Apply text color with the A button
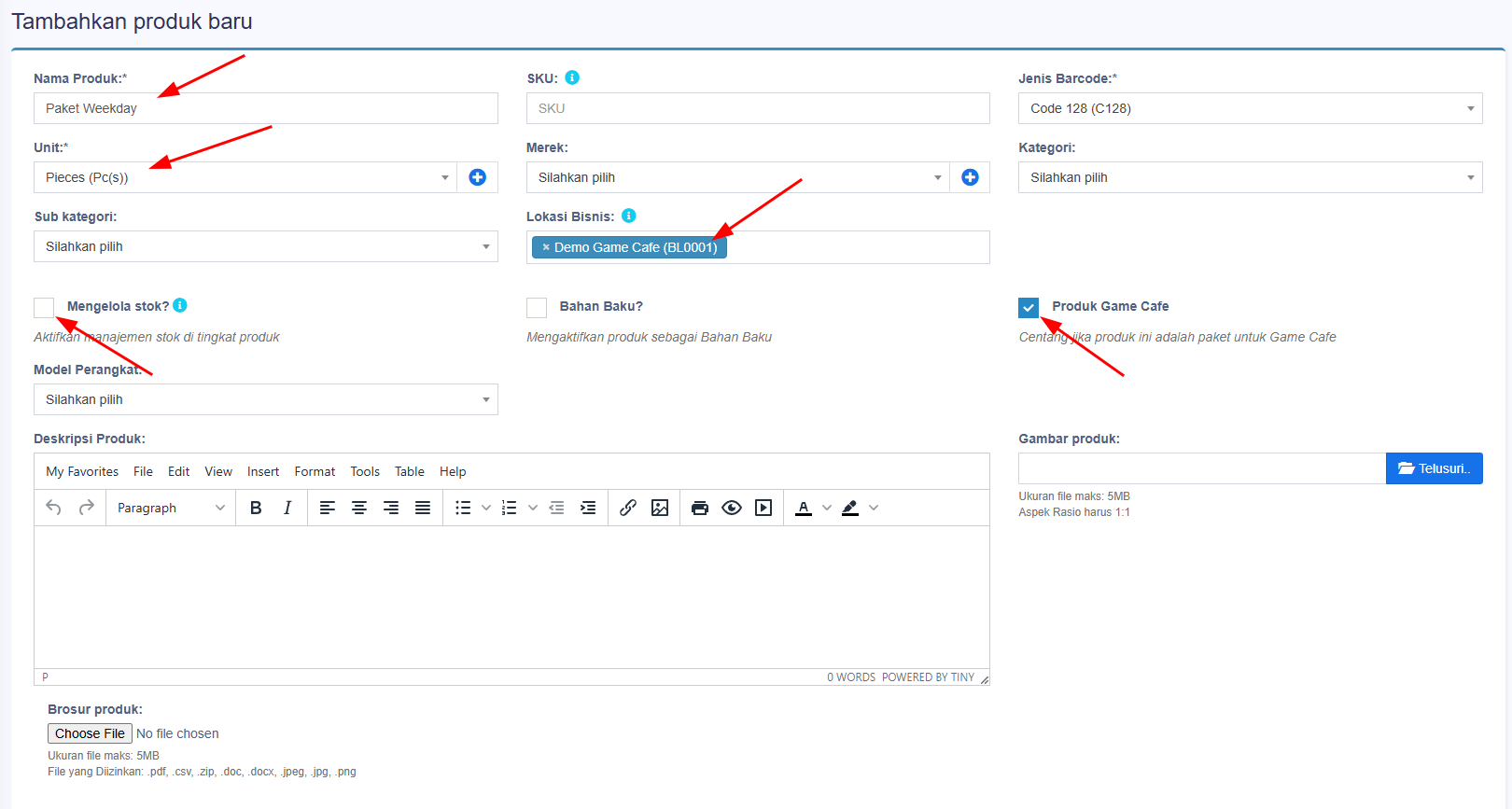 pyautogui.click(x=804, y=508)
